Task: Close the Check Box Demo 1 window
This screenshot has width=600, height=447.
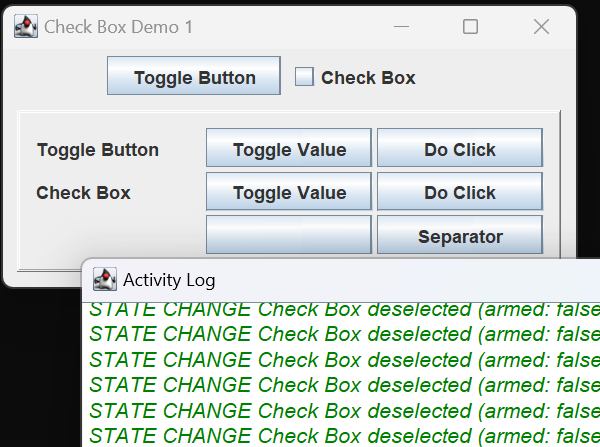Action: (541, 27)
